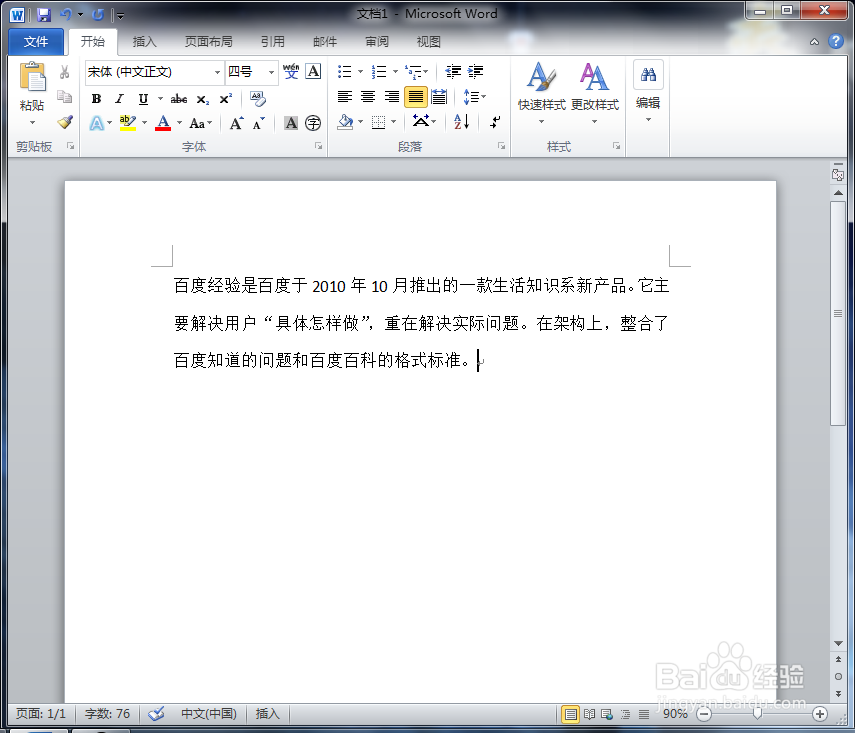This screenshot has width=855, height=733.
Task: Click the Decrease Indent icon
Action: (453, 71)
